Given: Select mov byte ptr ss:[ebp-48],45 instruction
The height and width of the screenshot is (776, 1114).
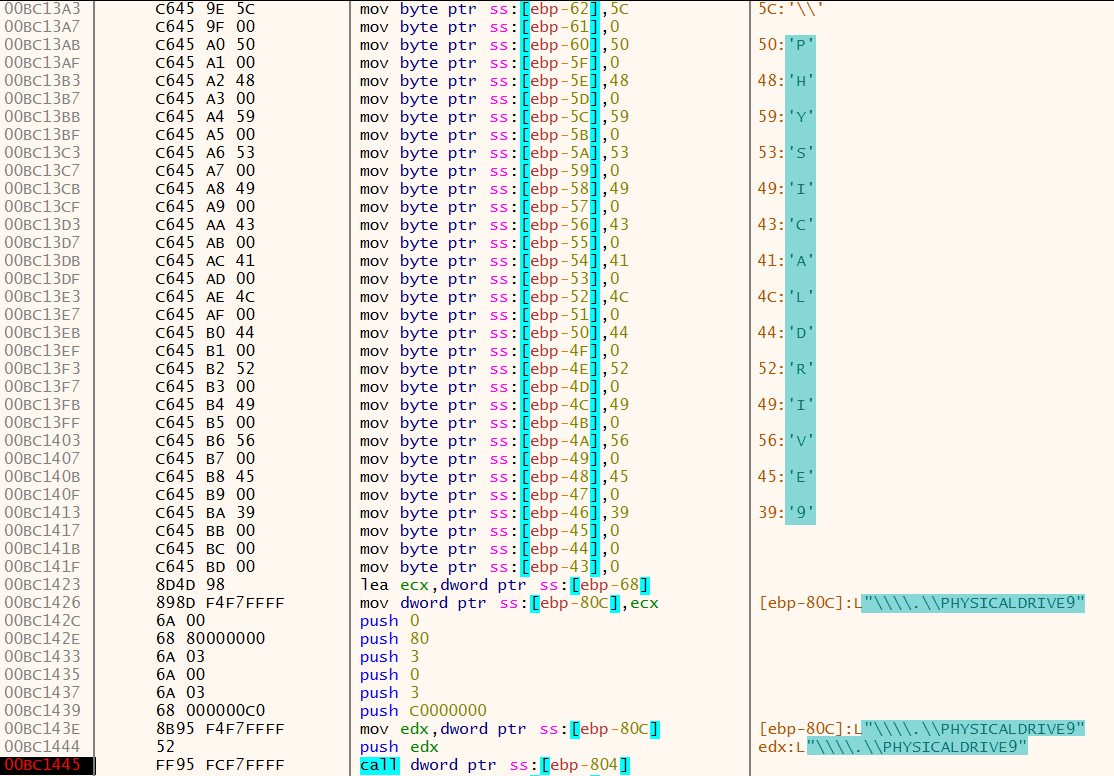Looking at the screenshot, I should [494, 477].
